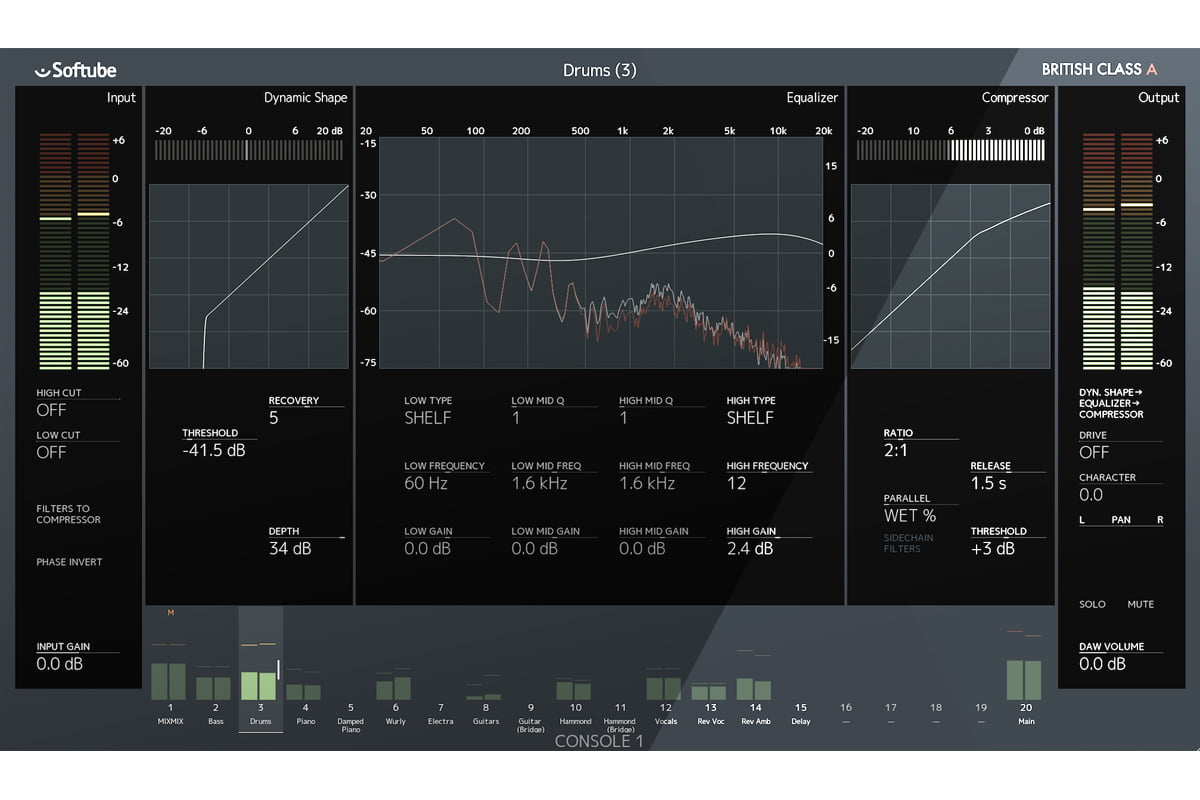Image resolution: width=1200 pixels, height=800 pixels.
Task: Edit the Low Frequency 60 Hz value
Action: point(426,483)
